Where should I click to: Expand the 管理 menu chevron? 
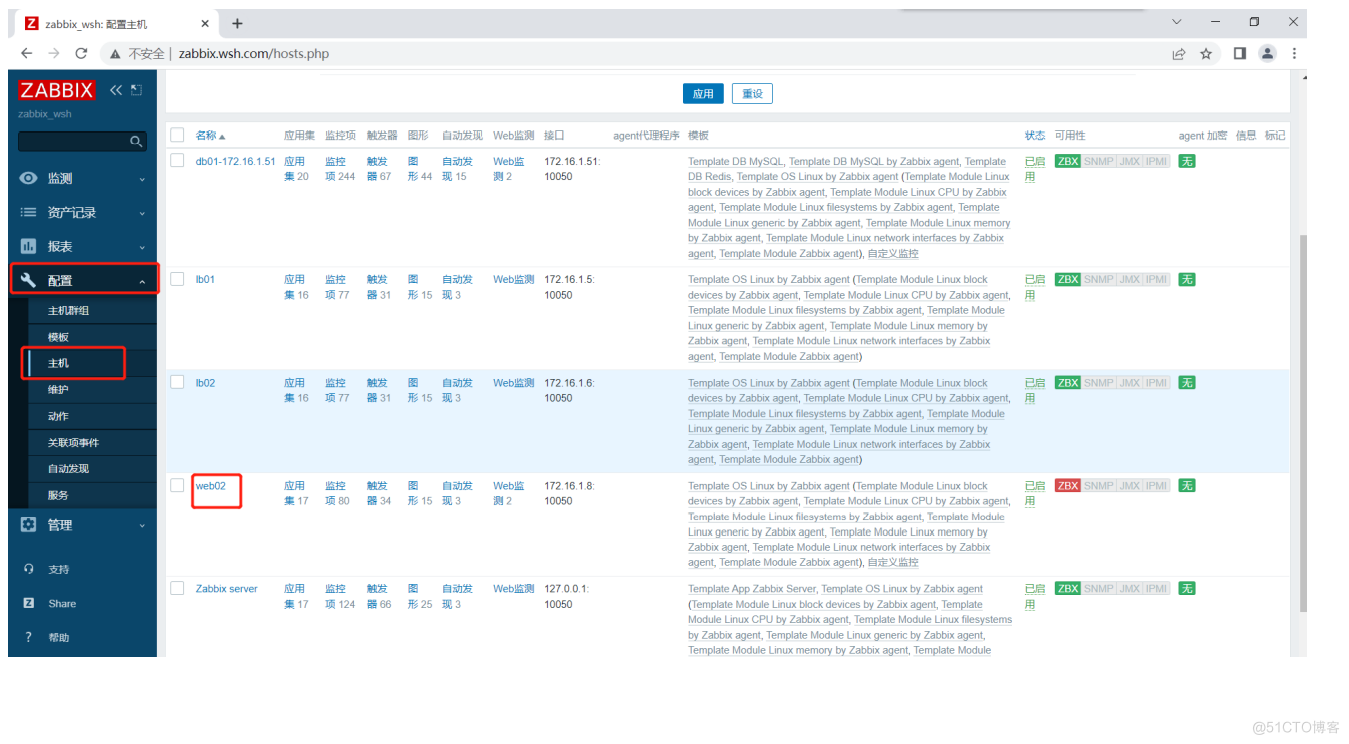tap(142, 525)
